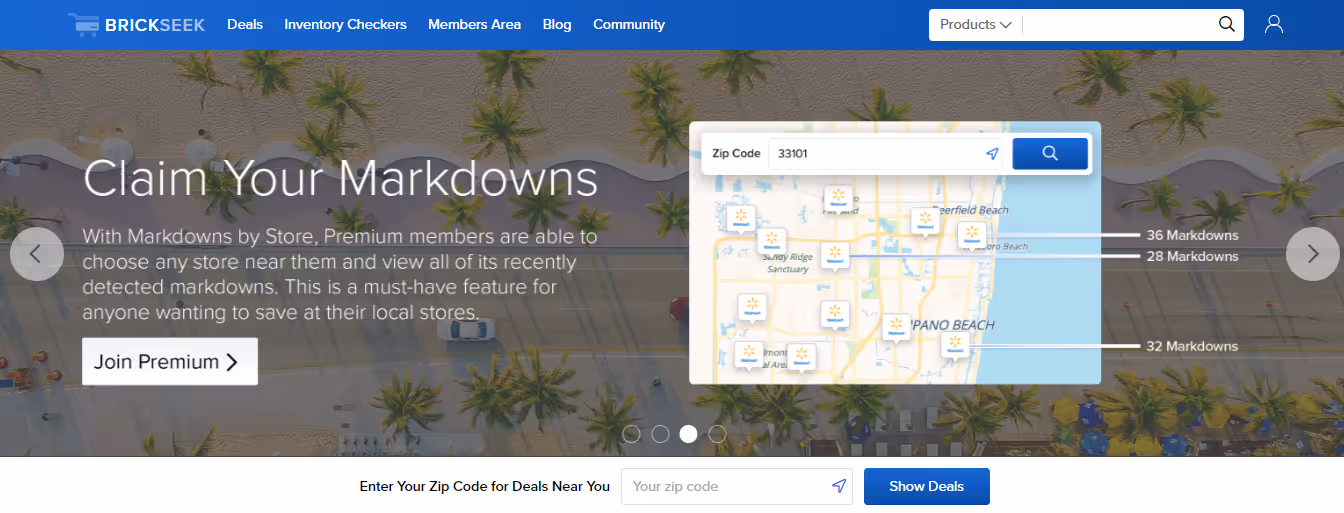Click the 32 Markdowns label
This screenshot has height=513, width=1344.
(1192, 346)
